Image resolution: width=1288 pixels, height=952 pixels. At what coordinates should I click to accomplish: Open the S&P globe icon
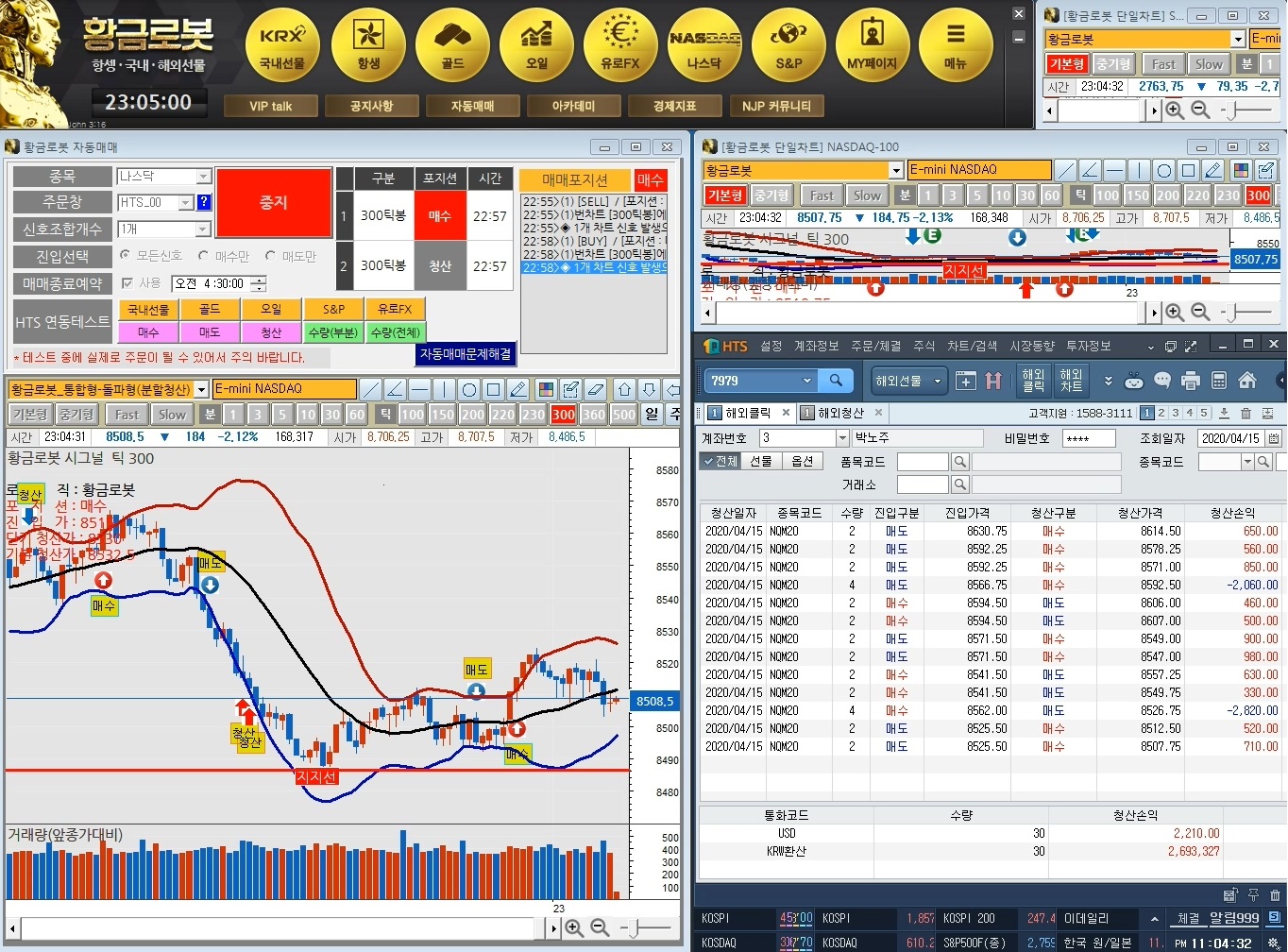point(788,45)
